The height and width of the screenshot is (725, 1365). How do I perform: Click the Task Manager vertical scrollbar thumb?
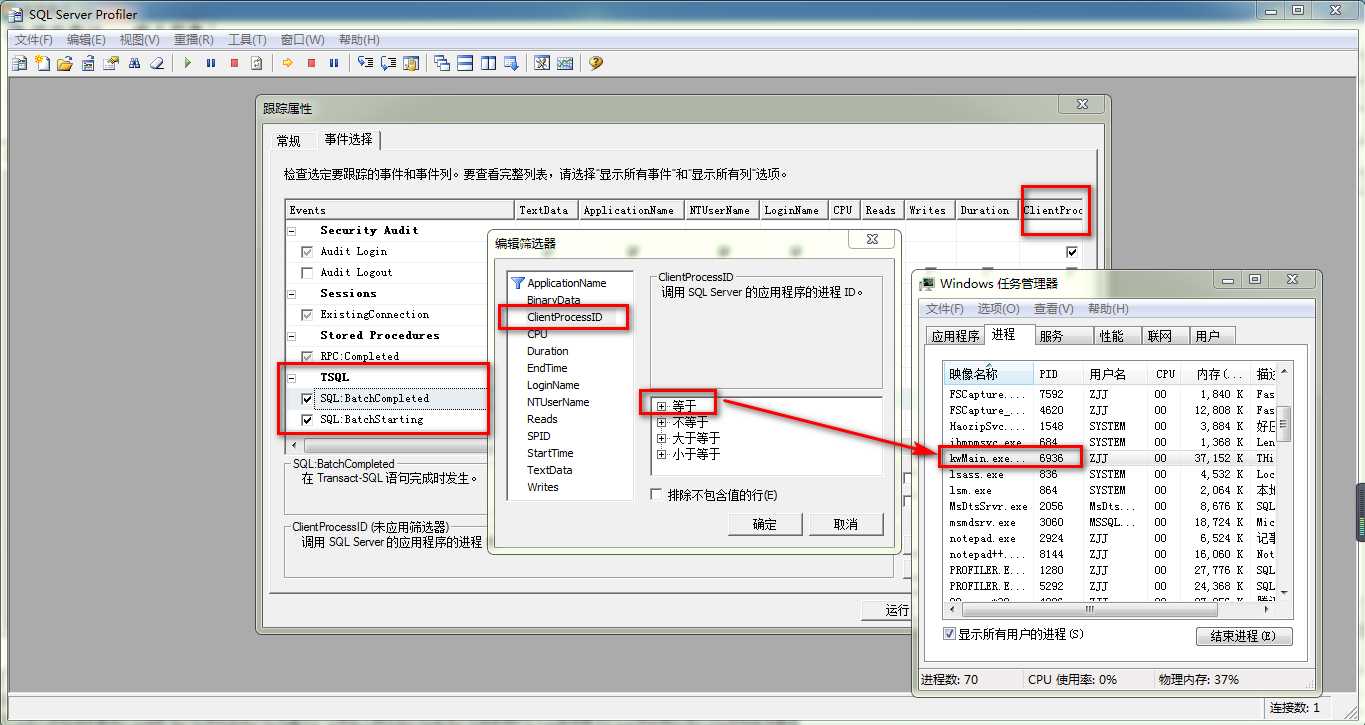(x=1285, y=424)
